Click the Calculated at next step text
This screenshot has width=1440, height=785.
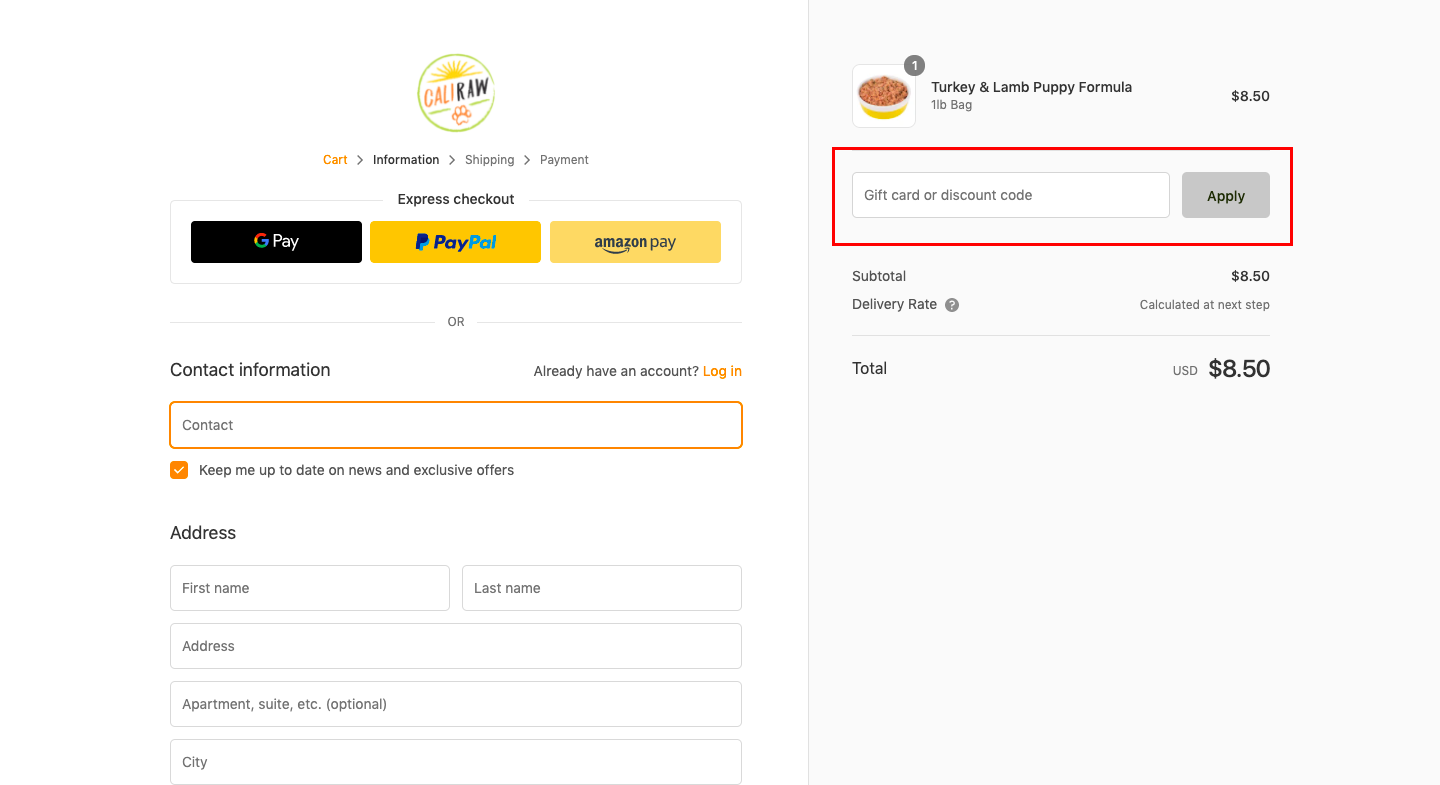pyautogui.click(x=1205, y=305)
